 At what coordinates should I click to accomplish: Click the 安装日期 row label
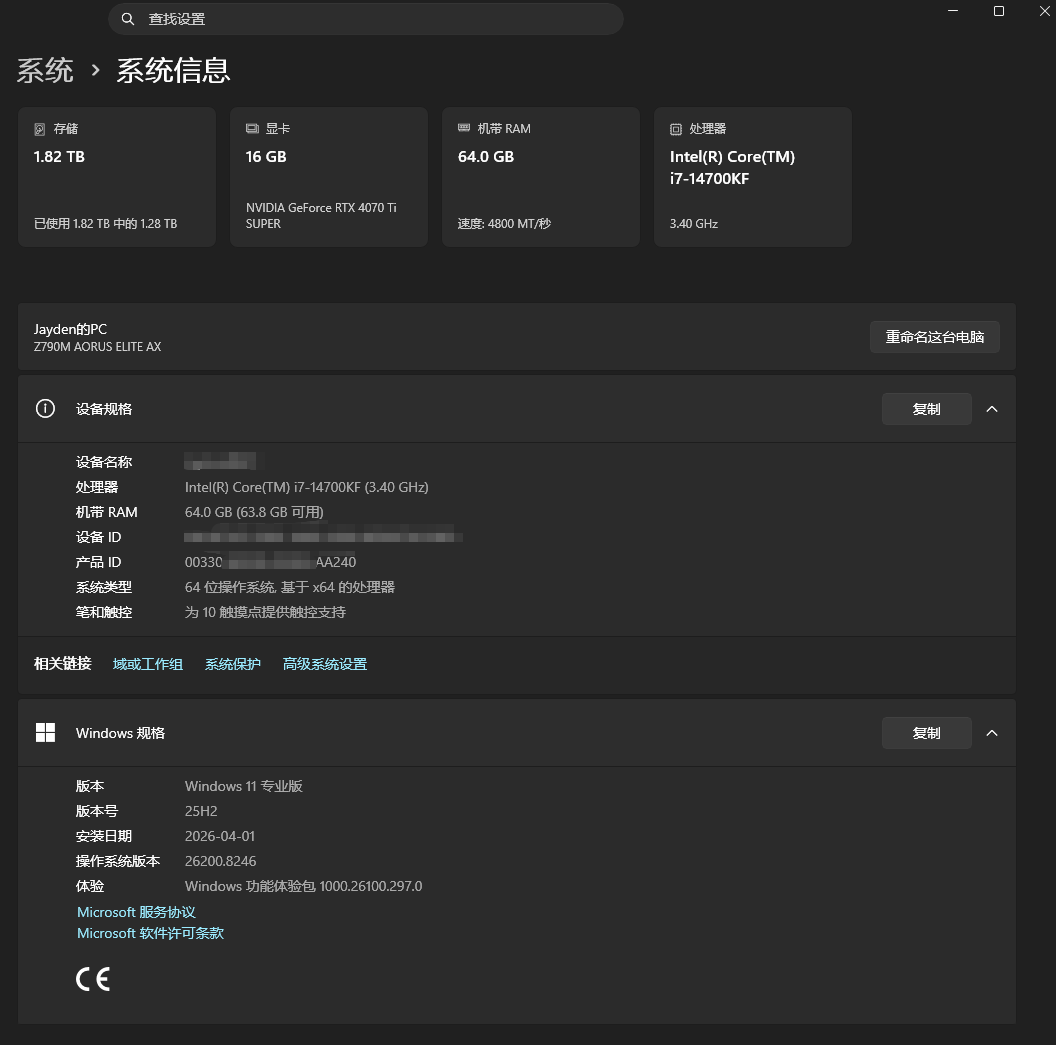tap(104, 836)
